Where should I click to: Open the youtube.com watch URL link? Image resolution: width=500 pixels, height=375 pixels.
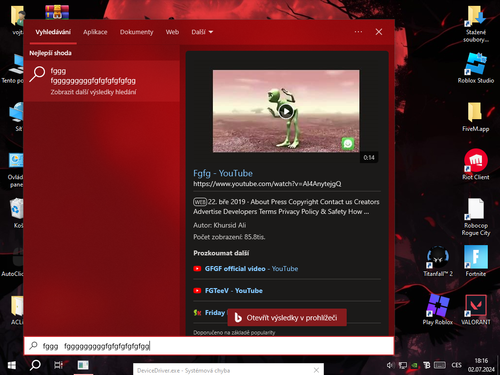pos(267,184)
